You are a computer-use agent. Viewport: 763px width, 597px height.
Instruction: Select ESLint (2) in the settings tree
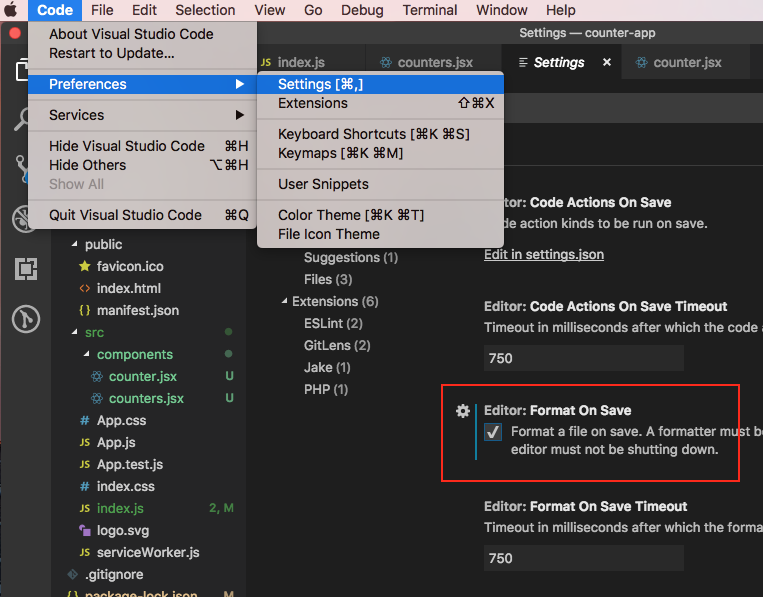pos(333,324)
